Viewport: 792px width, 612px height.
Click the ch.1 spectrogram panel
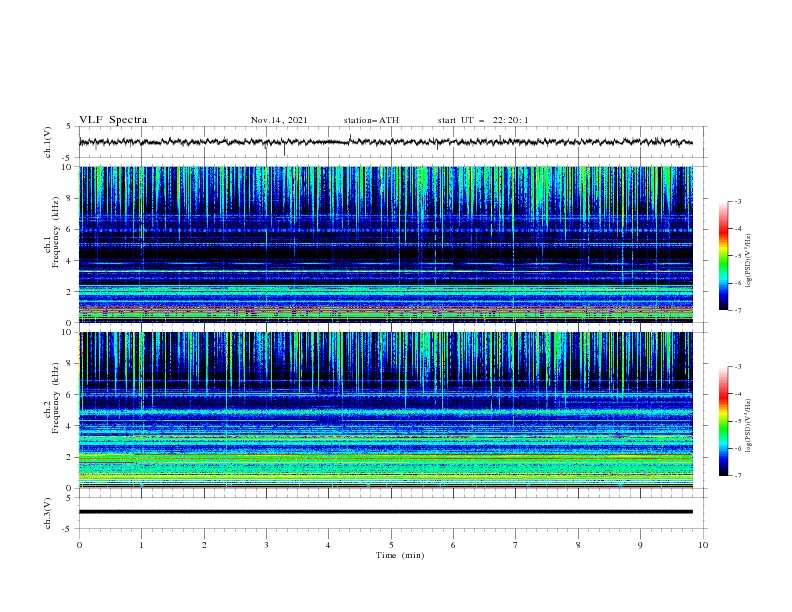386,244
